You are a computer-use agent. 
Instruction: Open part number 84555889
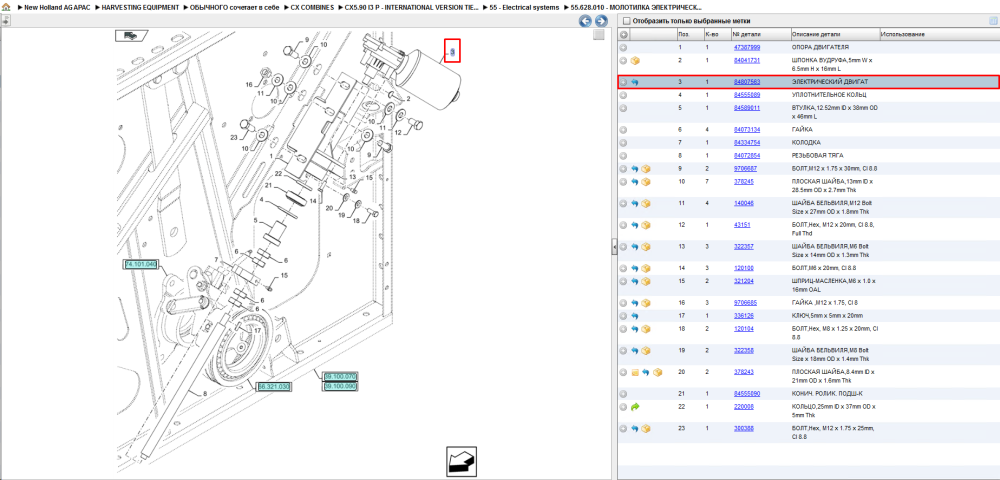coord(747,95)
